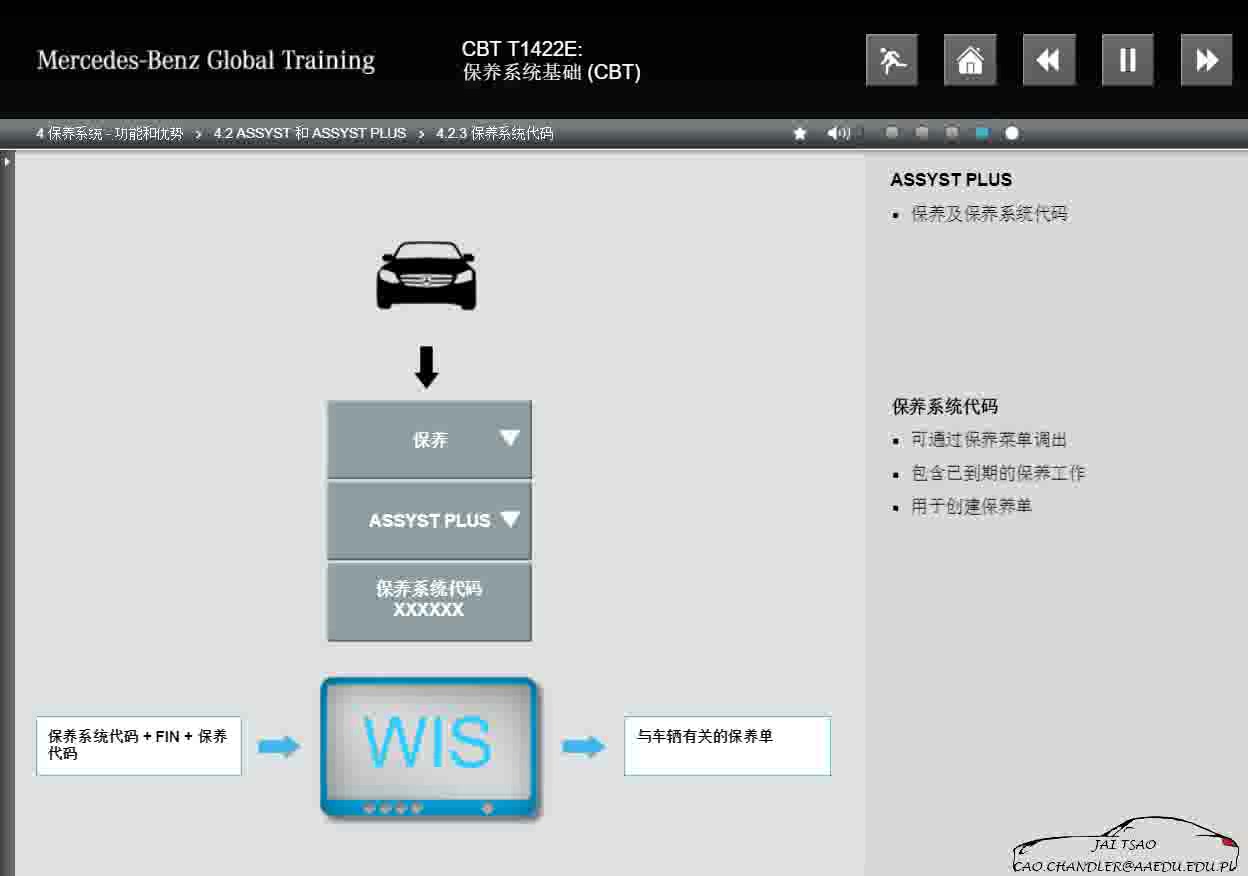Image resolution: width=1248 pixels, height=876 pixels.
Task: Click the '保养及保养系统代码' bullet text
Action: (x=989, y=214)
